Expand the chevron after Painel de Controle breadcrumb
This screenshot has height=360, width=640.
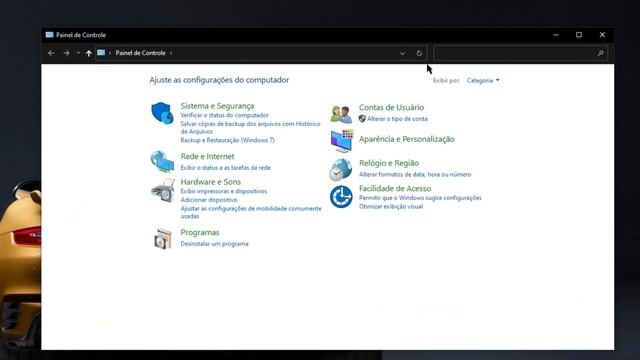point(171,53)
